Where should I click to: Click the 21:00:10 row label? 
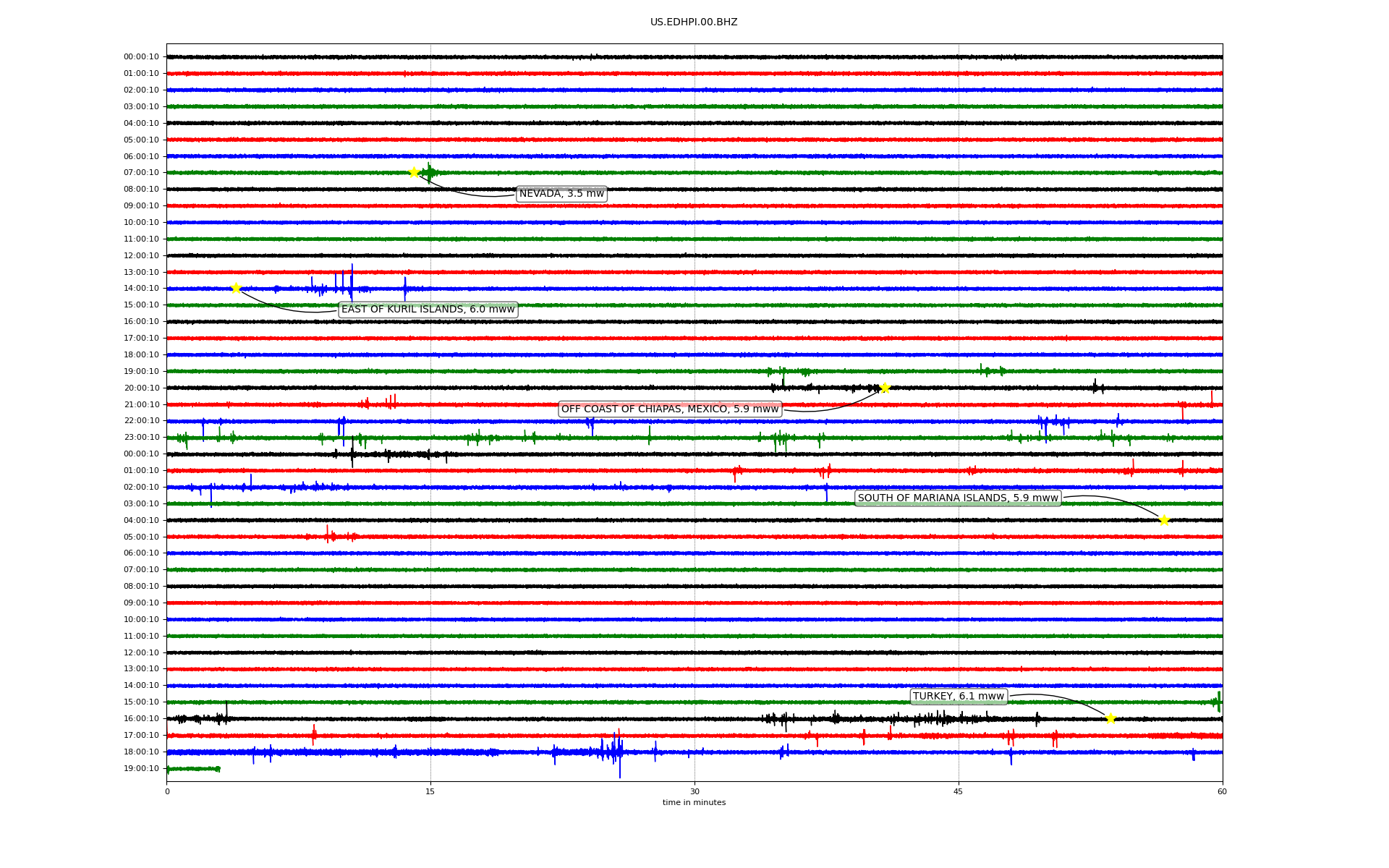tap(141, 405)
